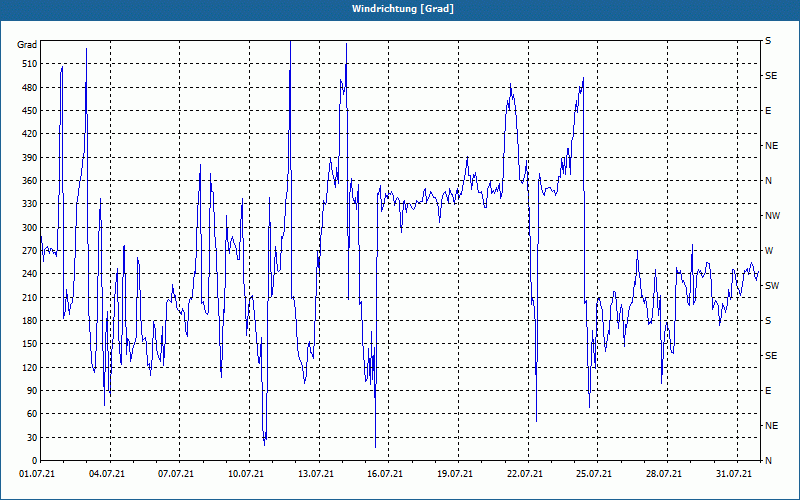Viewport: 800px width, 500px height.
Task: Select the 120 value on the degree axis
Action: point(30,367)
